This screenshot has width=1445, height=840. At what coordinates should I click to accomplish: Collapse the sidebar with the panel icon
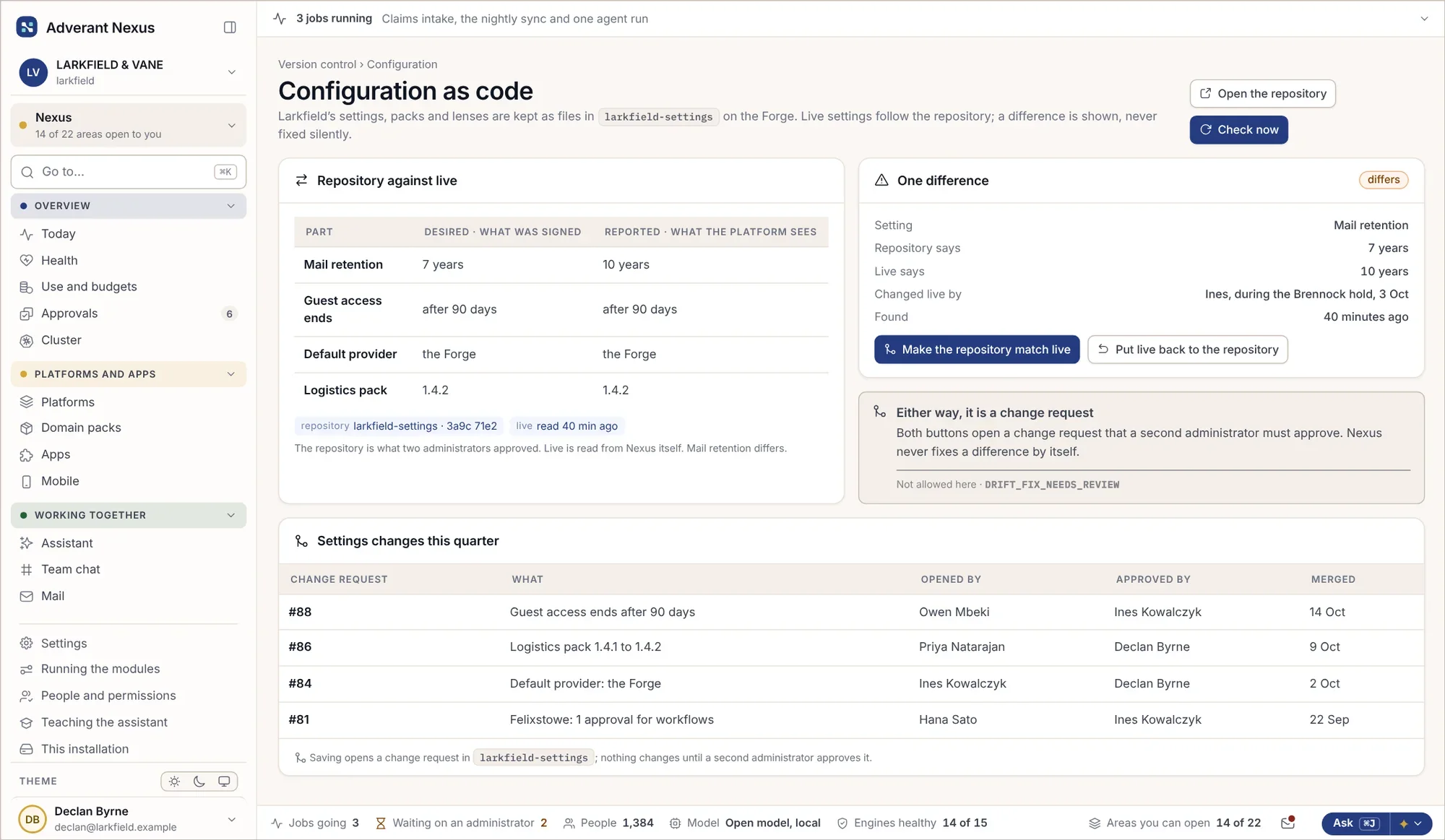230,27
